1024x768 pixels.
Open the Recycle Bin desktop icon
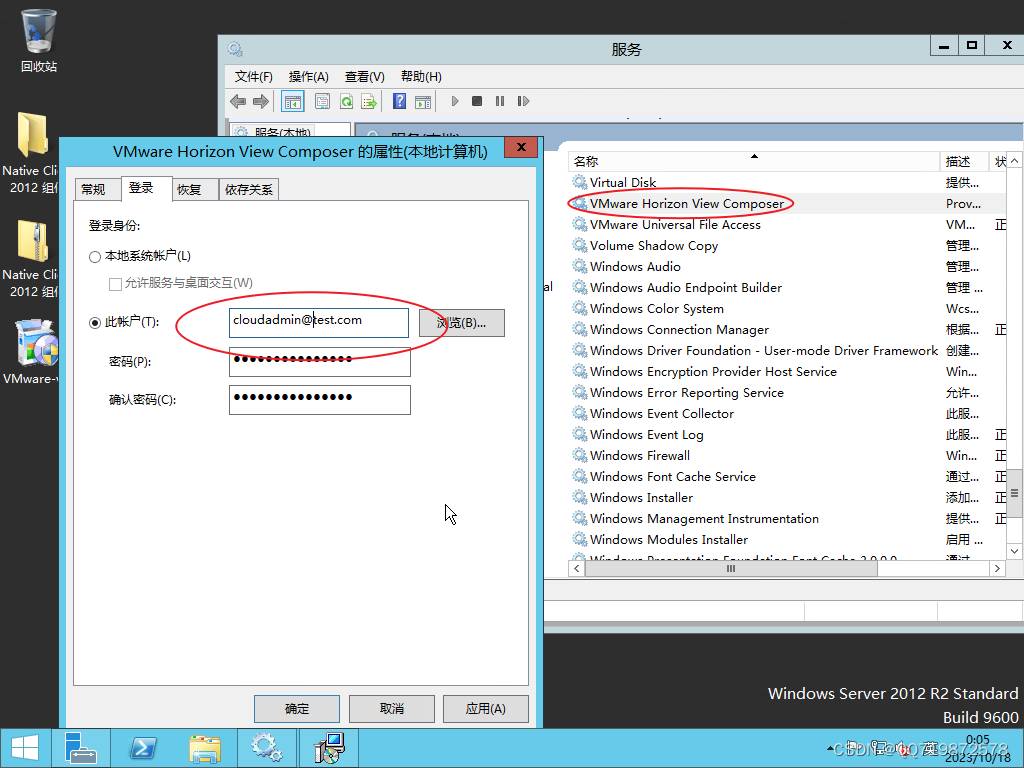click(39, 40)
